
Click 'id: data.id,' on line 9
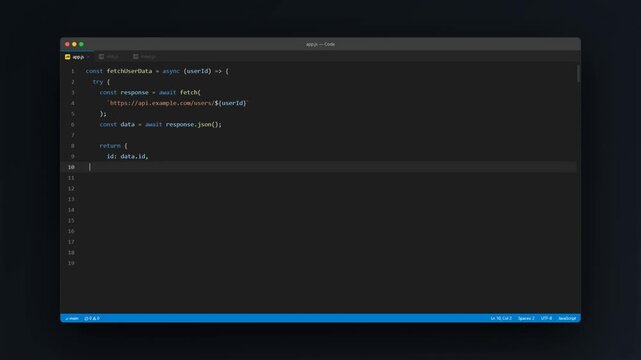[x=128, y=156]
